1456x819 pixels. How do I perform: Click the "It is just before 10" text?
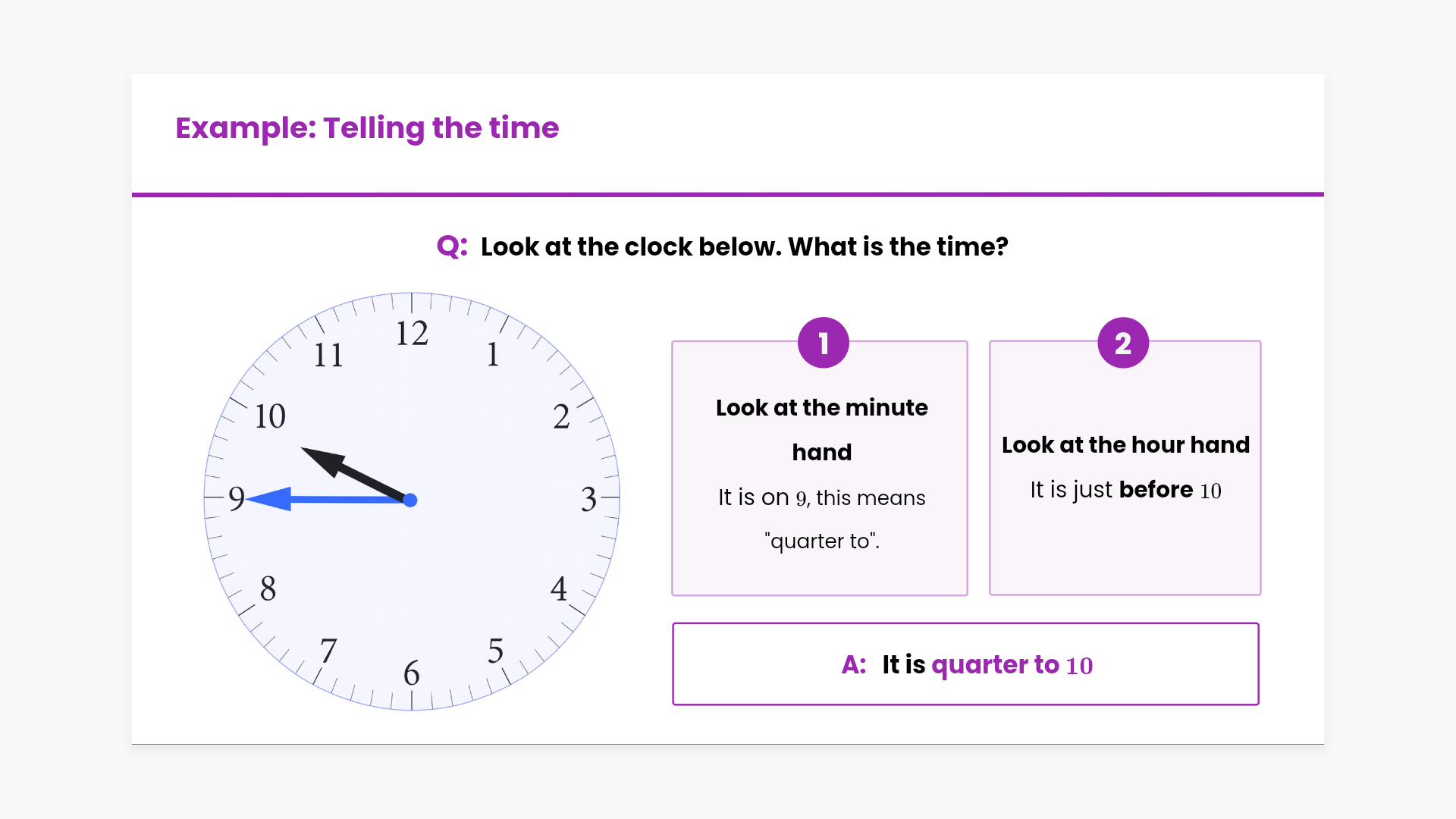[x=1125, y=490]
